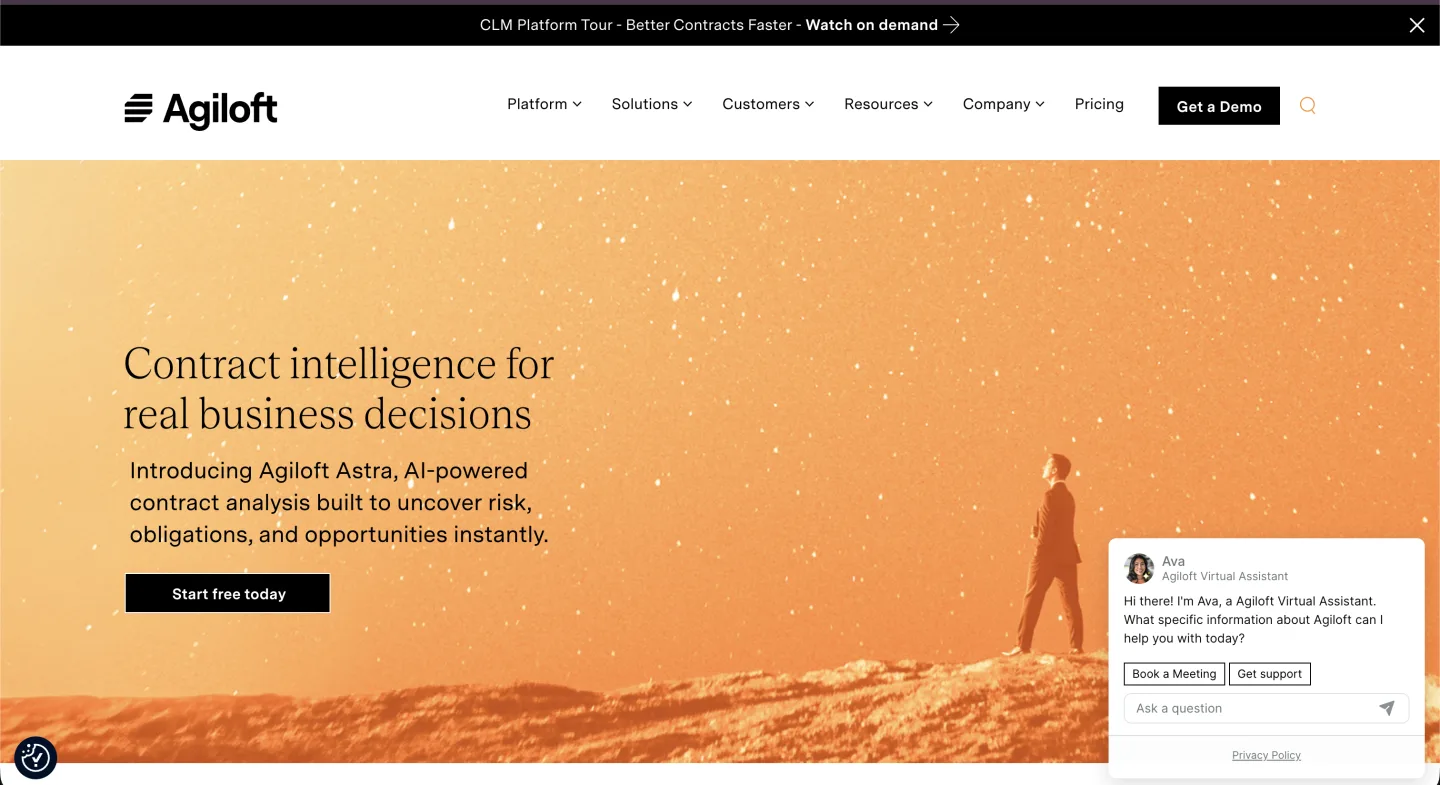This screenshot has height=785, width=1440.
Task: Click Ava's avatar in chat widget
Action: tap(1139, 568)
